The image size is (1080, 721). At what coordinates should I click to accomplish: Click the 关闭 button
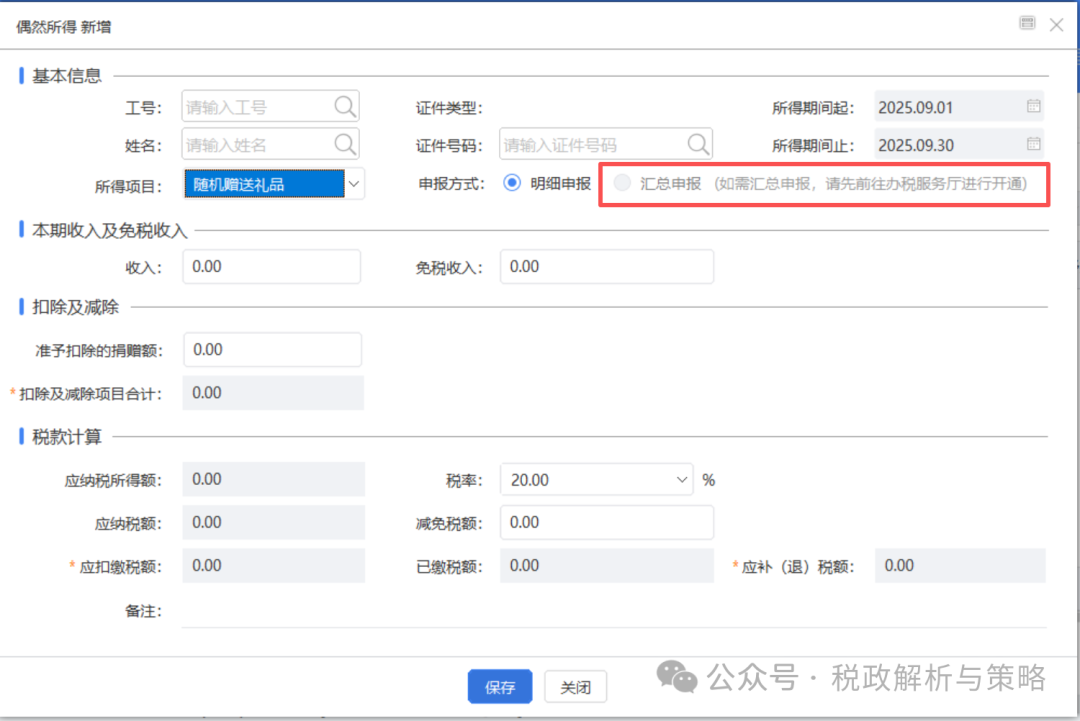(x=575, y=688)
